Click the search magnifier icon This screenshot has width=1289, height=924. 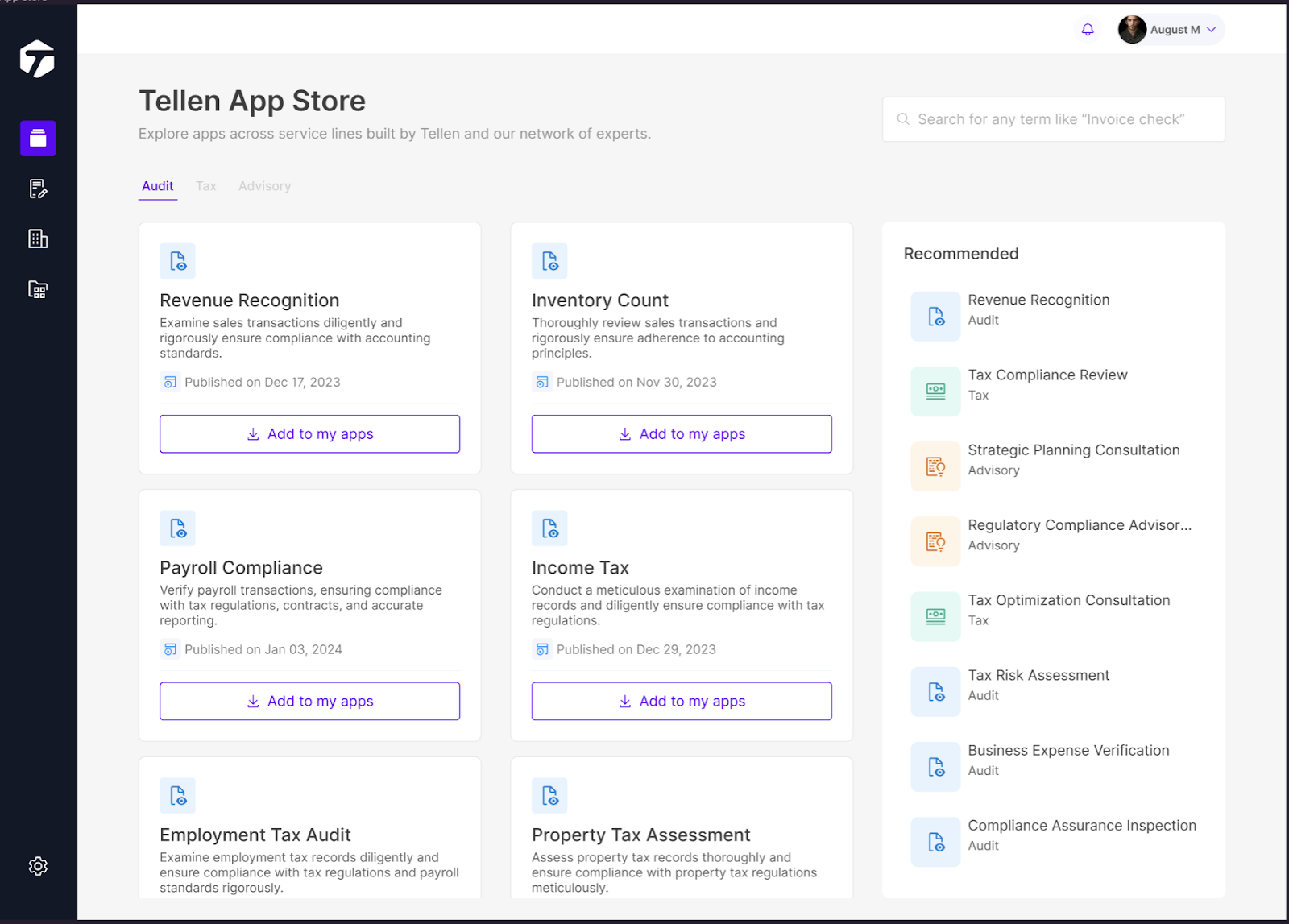tap(903, 119)
